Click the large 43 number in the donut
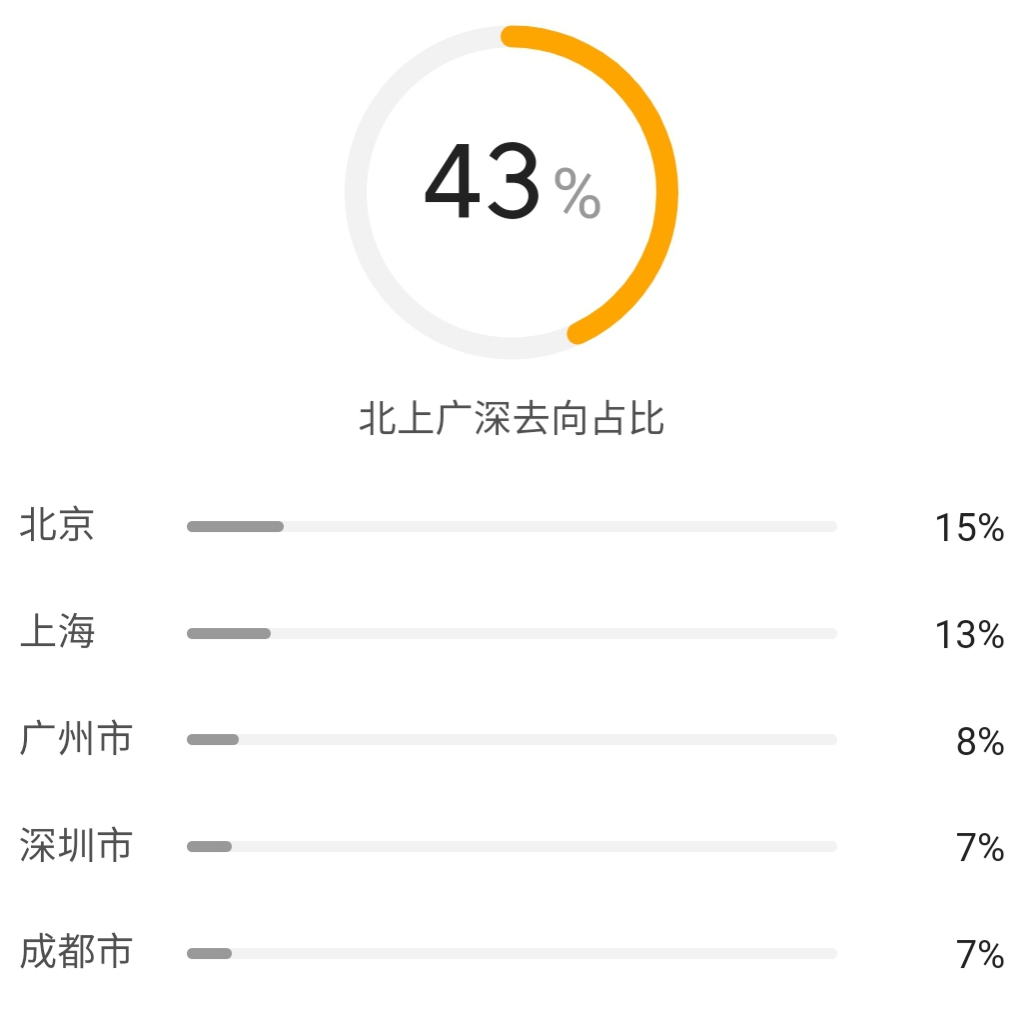The image size is (1021, 1013). tap(482, 183)
